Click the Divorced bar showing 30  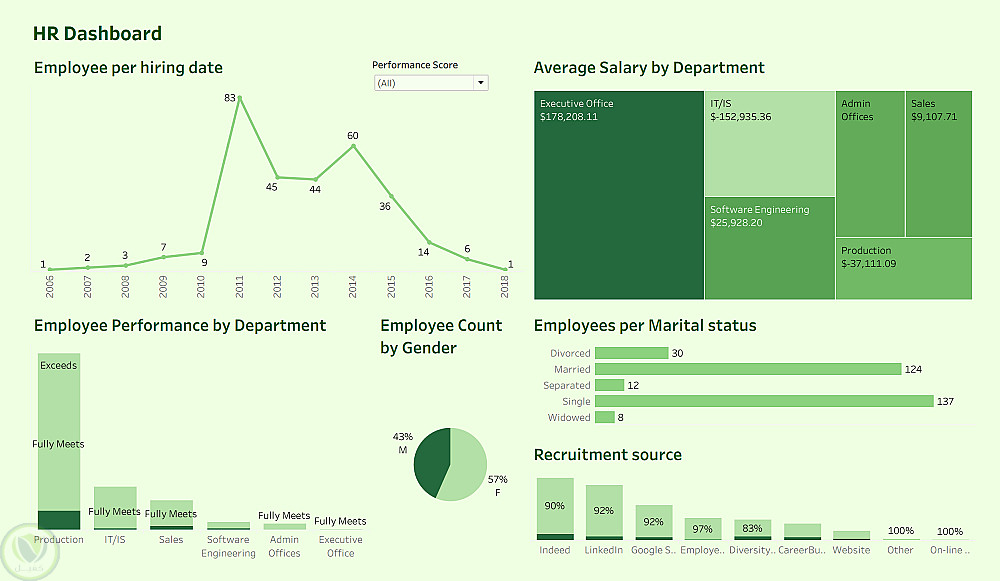pos(631,353)
